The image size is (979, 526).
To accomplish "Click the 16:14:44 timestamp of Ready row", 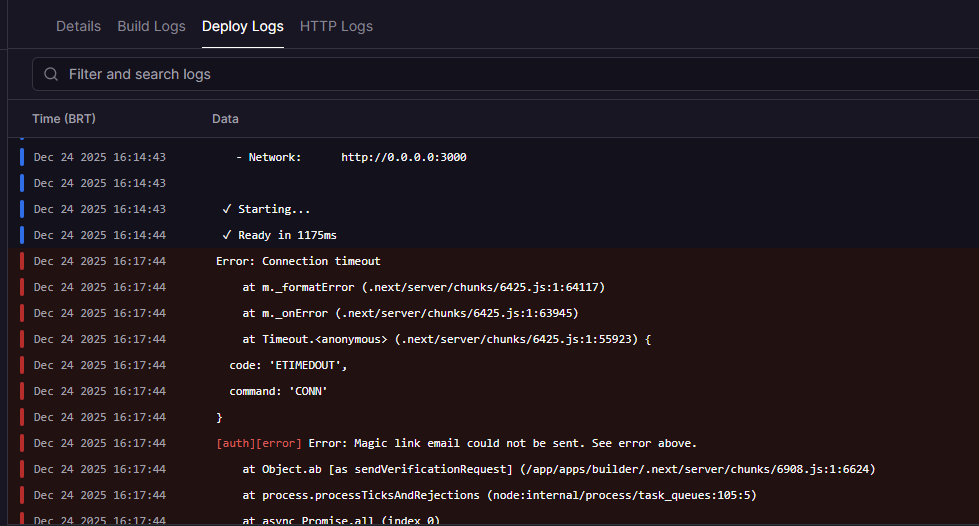I will pyautogui.click(x=100, y=236).
